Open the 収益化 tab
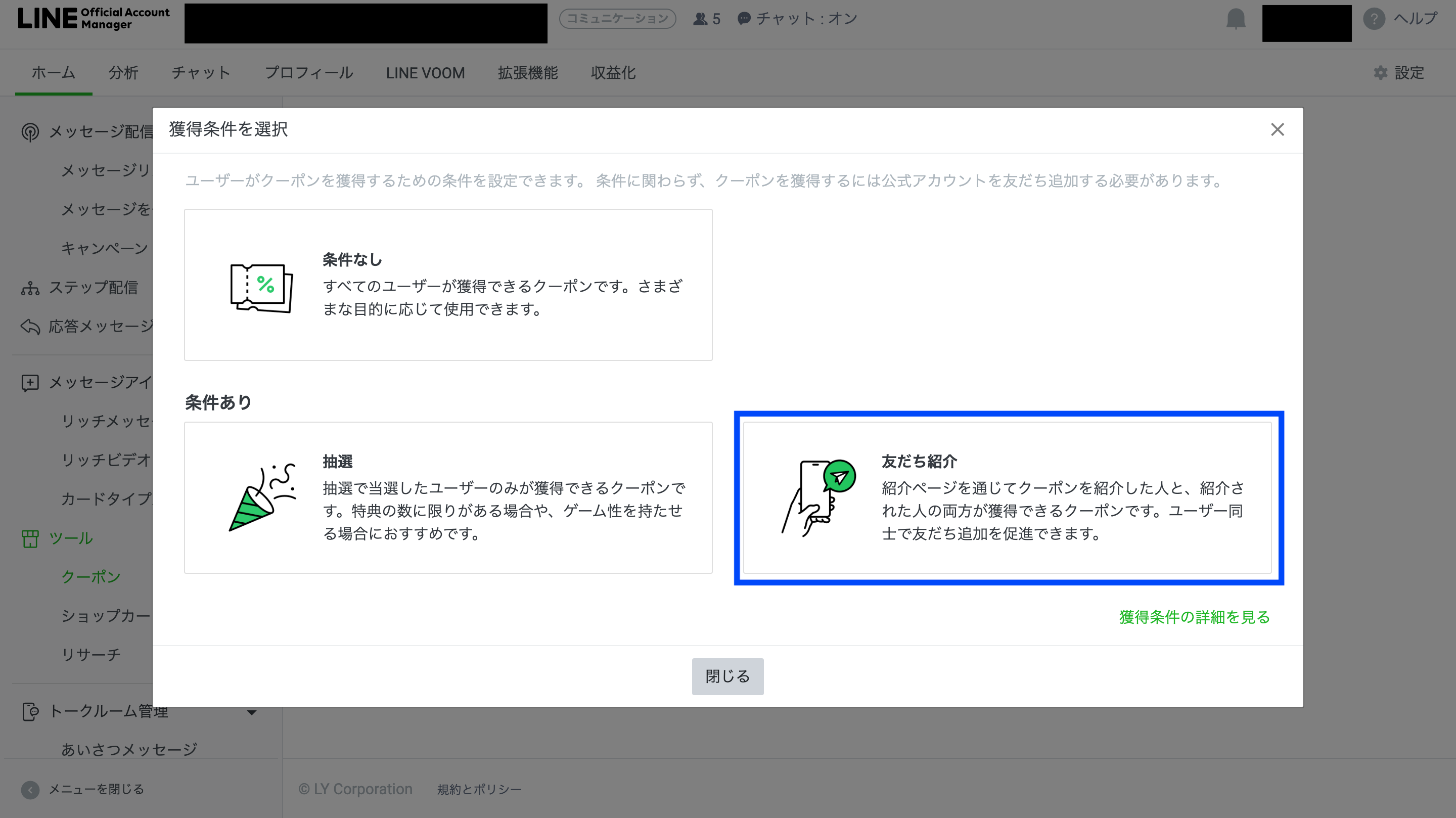The width and height of the screenshot is (1456, 818). (613, 73)
